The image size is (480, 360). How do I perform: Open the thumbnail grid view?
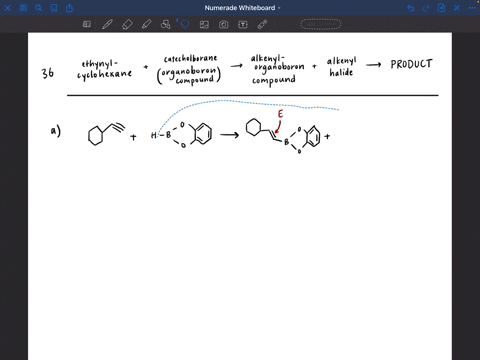click(23, 8)
